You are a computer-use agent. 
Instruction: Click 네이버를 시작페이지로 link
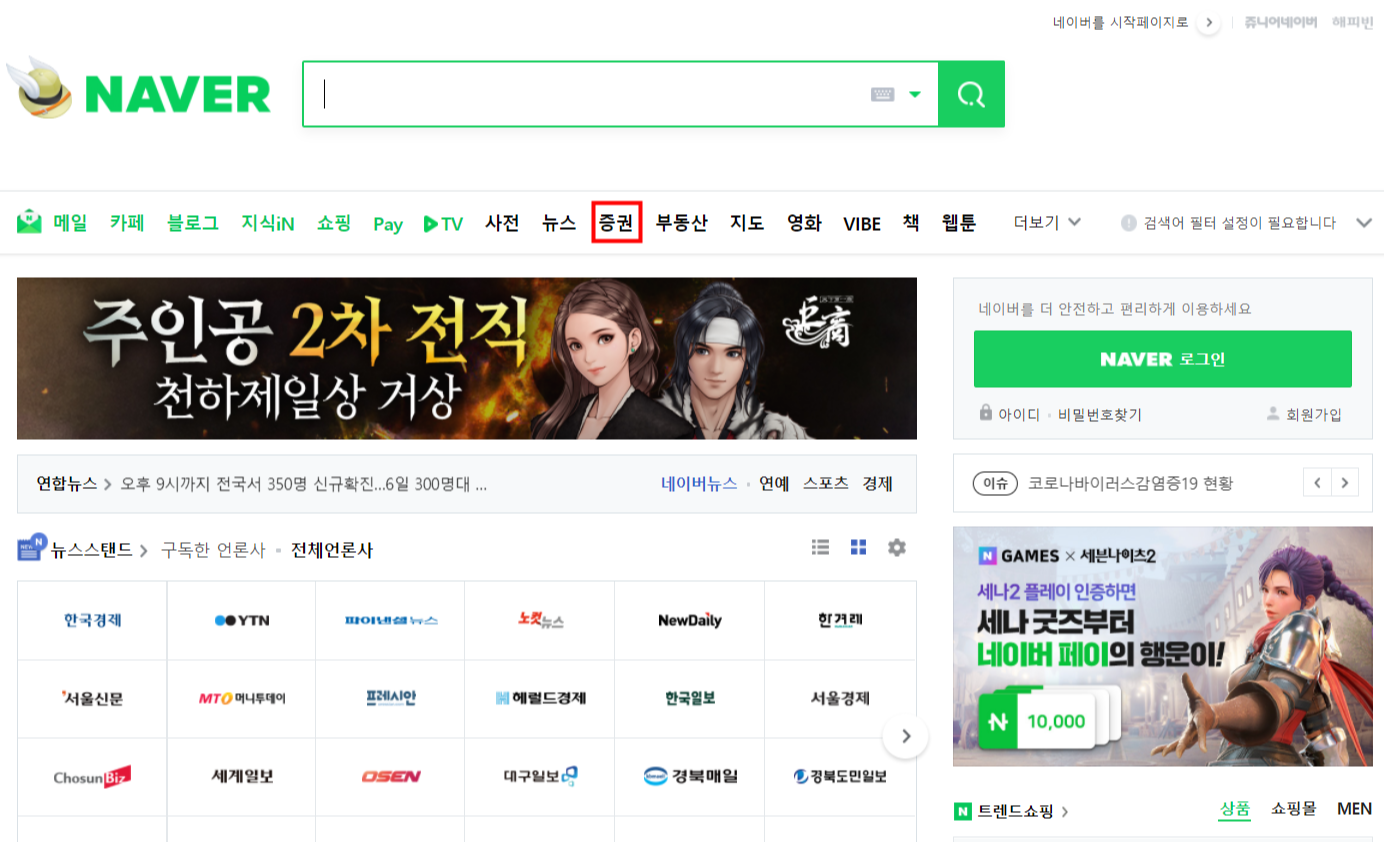coord(1121,22)
